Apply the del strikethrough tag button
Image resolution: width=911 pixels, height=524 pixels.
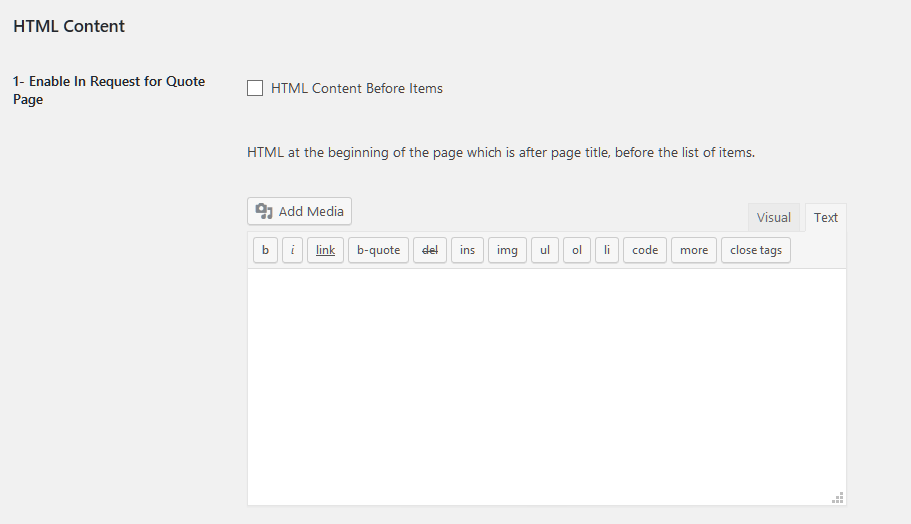click(x=430, y=250)
